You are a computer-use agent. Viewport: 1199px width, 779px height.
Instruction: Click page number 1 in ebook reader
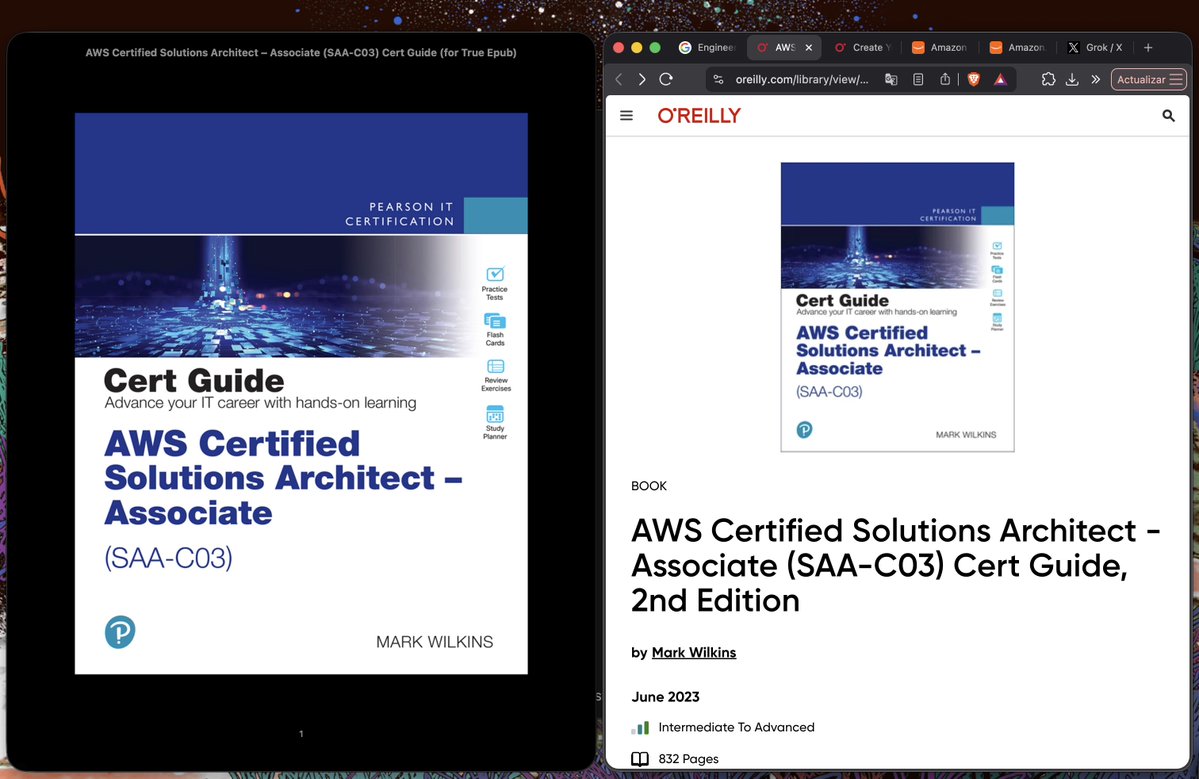click(301, 734)
